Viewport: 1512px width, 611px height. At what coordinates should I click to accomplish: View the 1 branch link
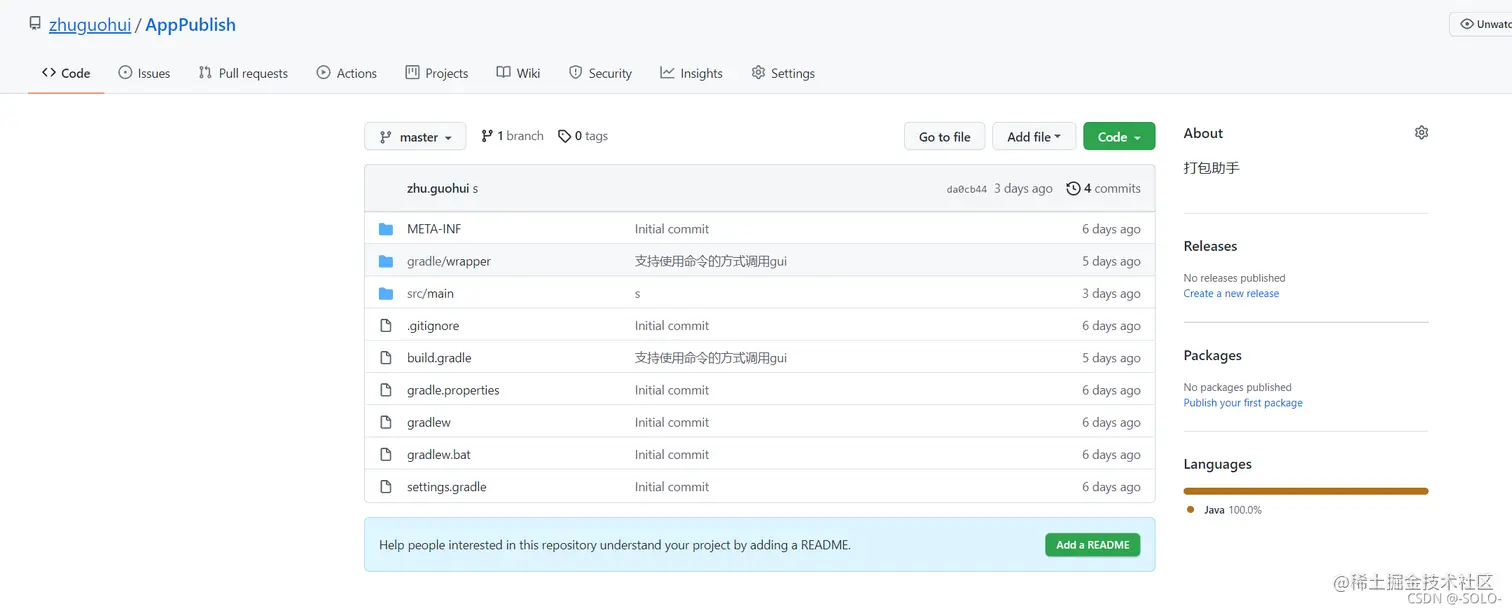tap(512, 136)
